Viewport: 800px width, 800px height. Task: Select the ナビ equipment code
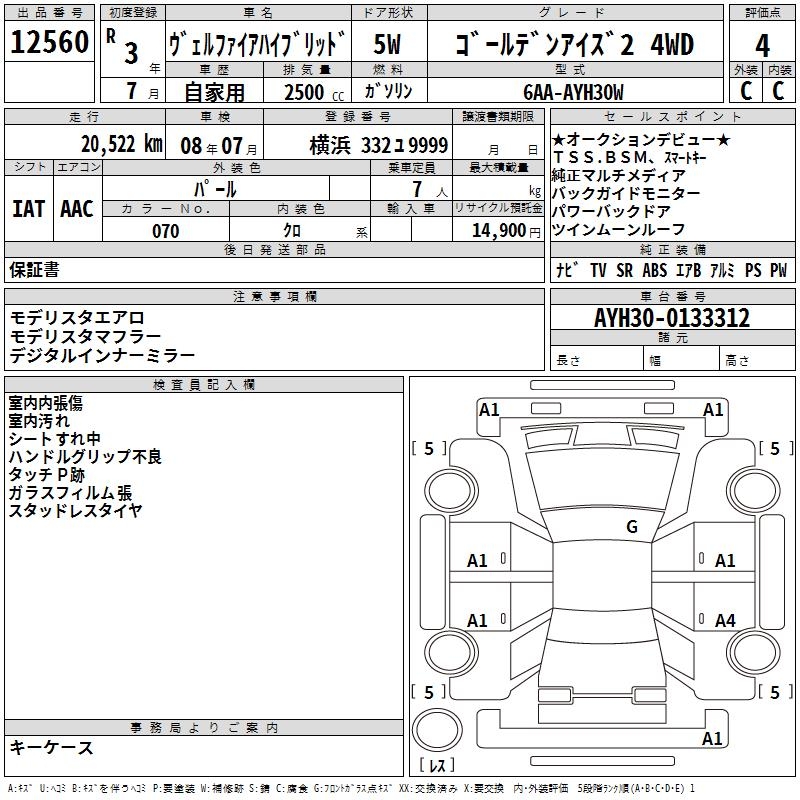click(567, 270)
